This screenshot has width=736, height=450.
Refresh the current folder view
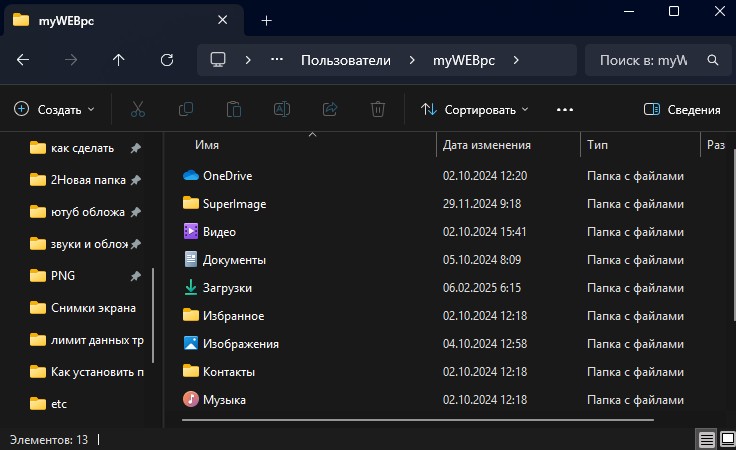tap(167, 60)
